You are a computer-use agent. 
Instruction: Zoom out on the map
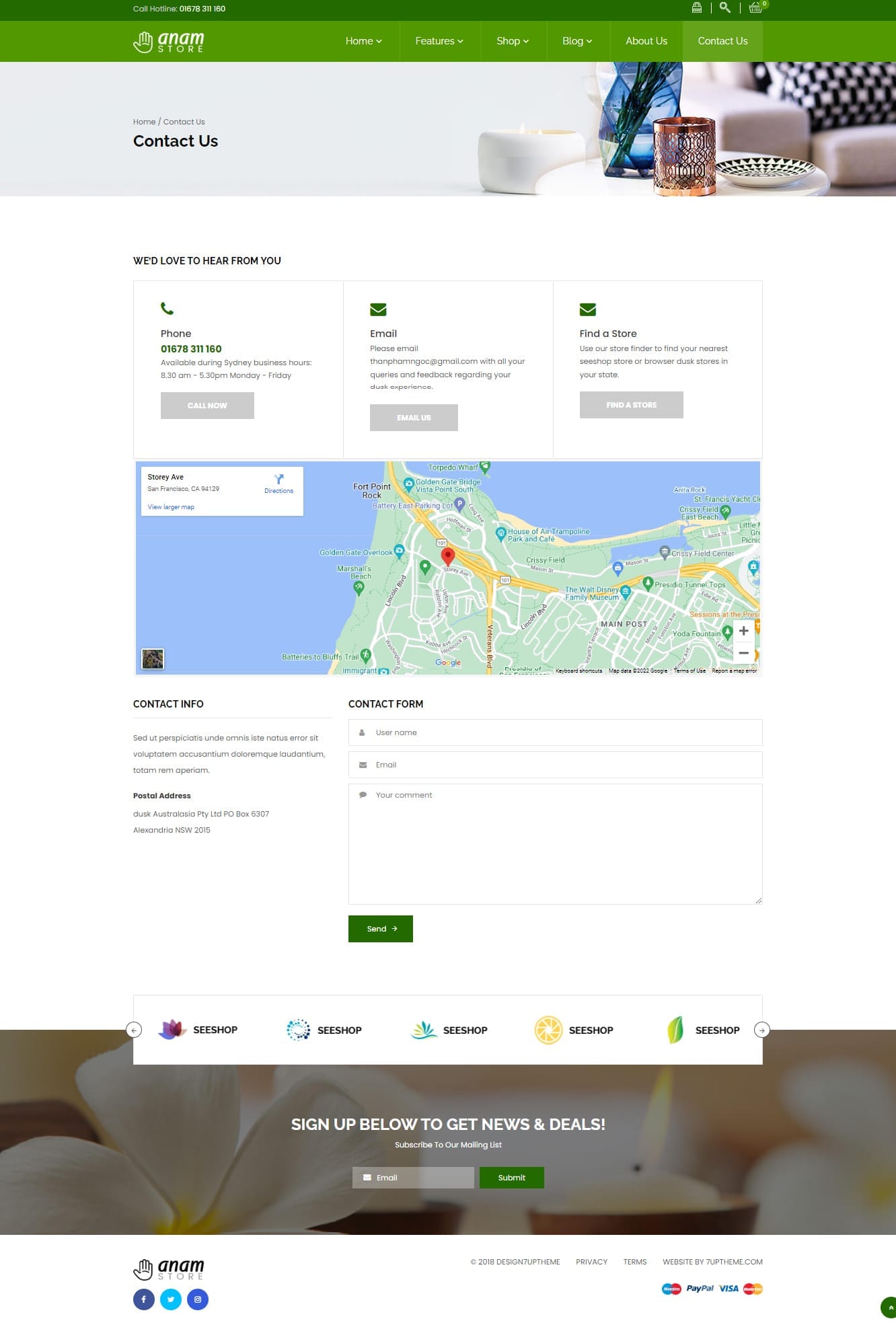coord(743,653)
